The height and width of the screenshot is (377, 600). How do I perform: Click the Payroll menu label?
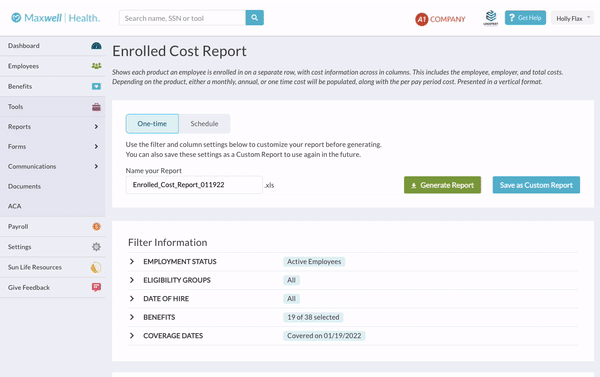18,227
